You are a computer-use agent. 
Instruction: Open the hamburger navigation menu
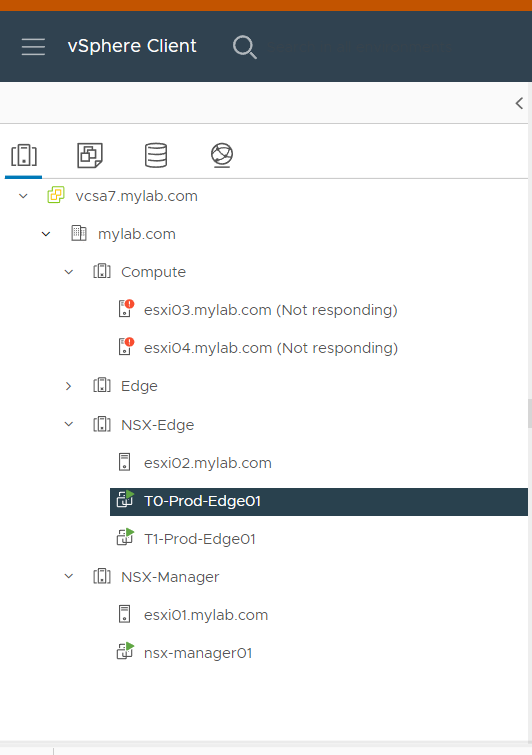click(x=33, y=47)
